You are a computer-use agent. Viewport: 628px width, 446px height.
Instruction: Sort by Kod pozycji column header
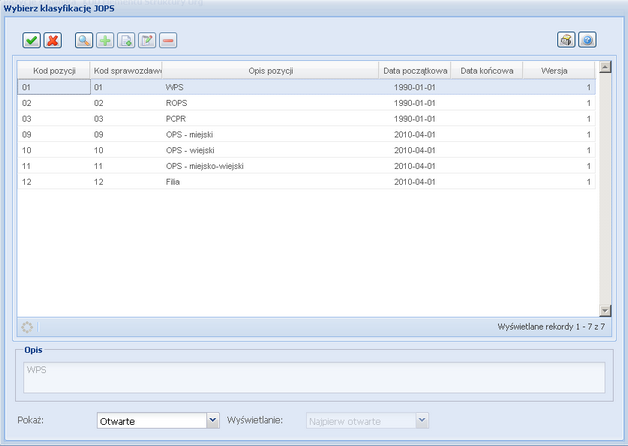coord(53,71)
